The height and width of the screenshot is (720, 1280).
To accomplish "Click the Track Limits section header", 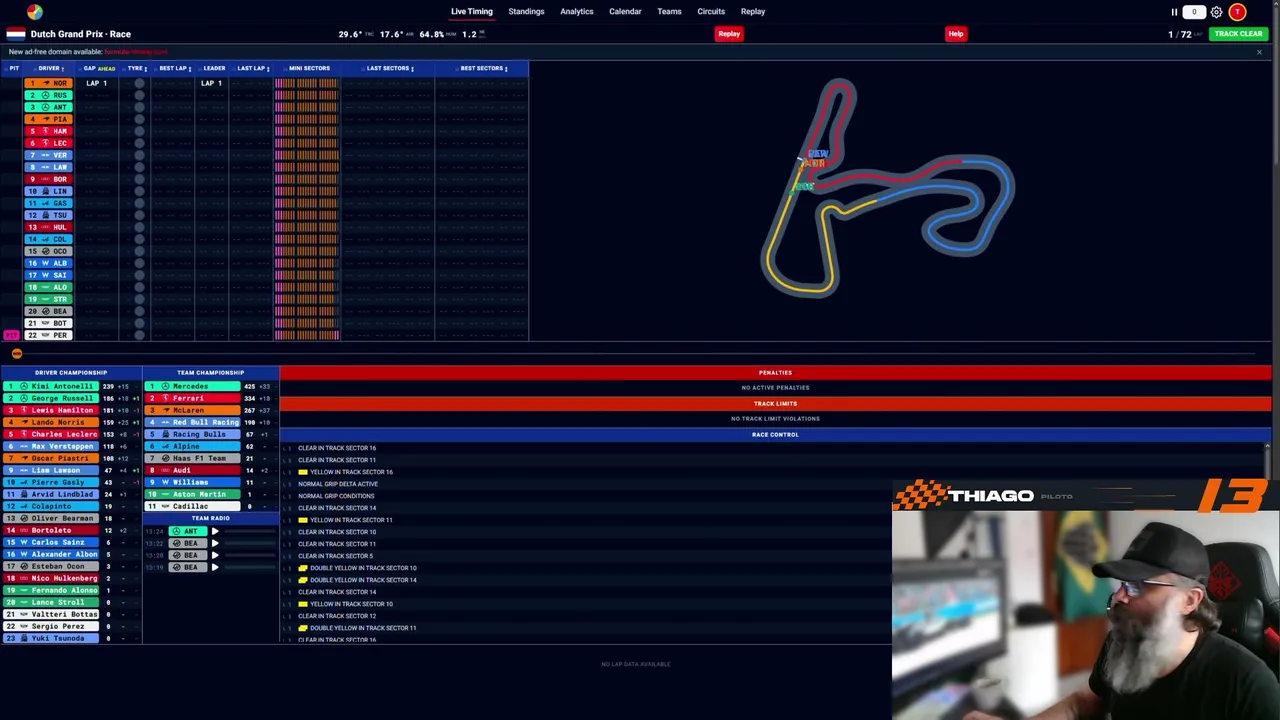I will click(x=775, y=404).
